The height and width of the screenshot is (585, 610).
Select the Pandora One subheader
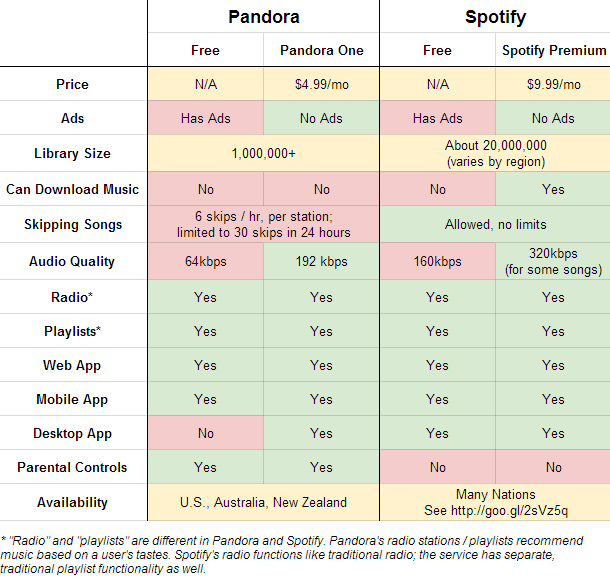point(321,50)
